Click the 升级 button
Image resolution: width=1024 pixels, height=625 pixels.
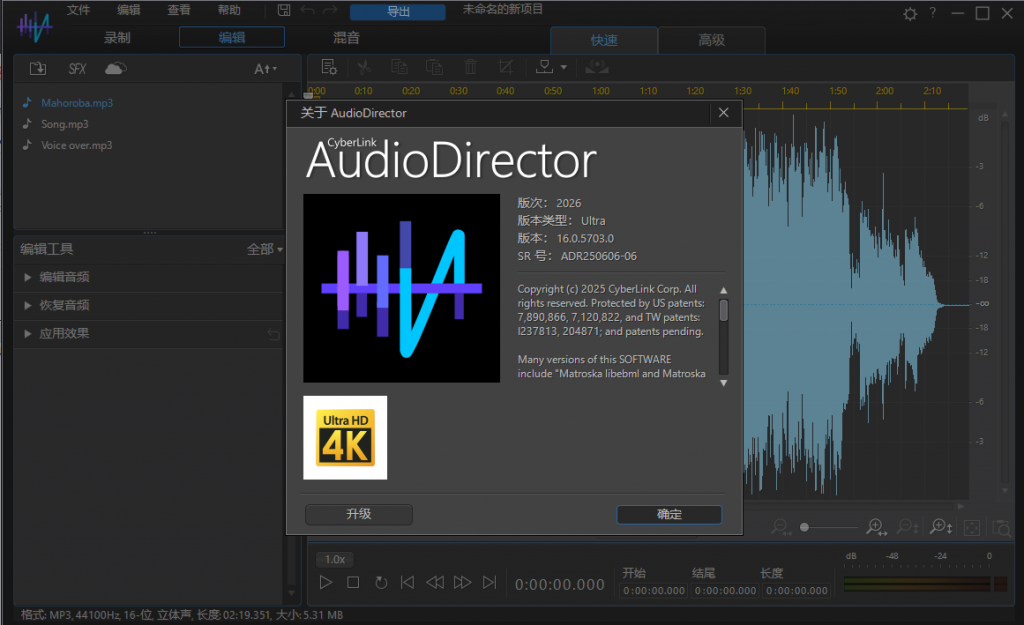[x=359, y=514]
